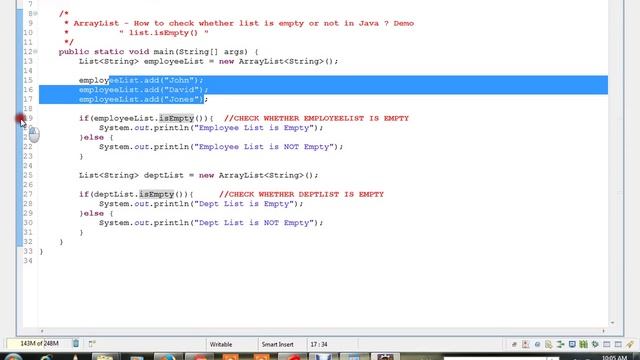Open the pink figure icon in the status bar
Screen dimensions: 640x360
525,344
